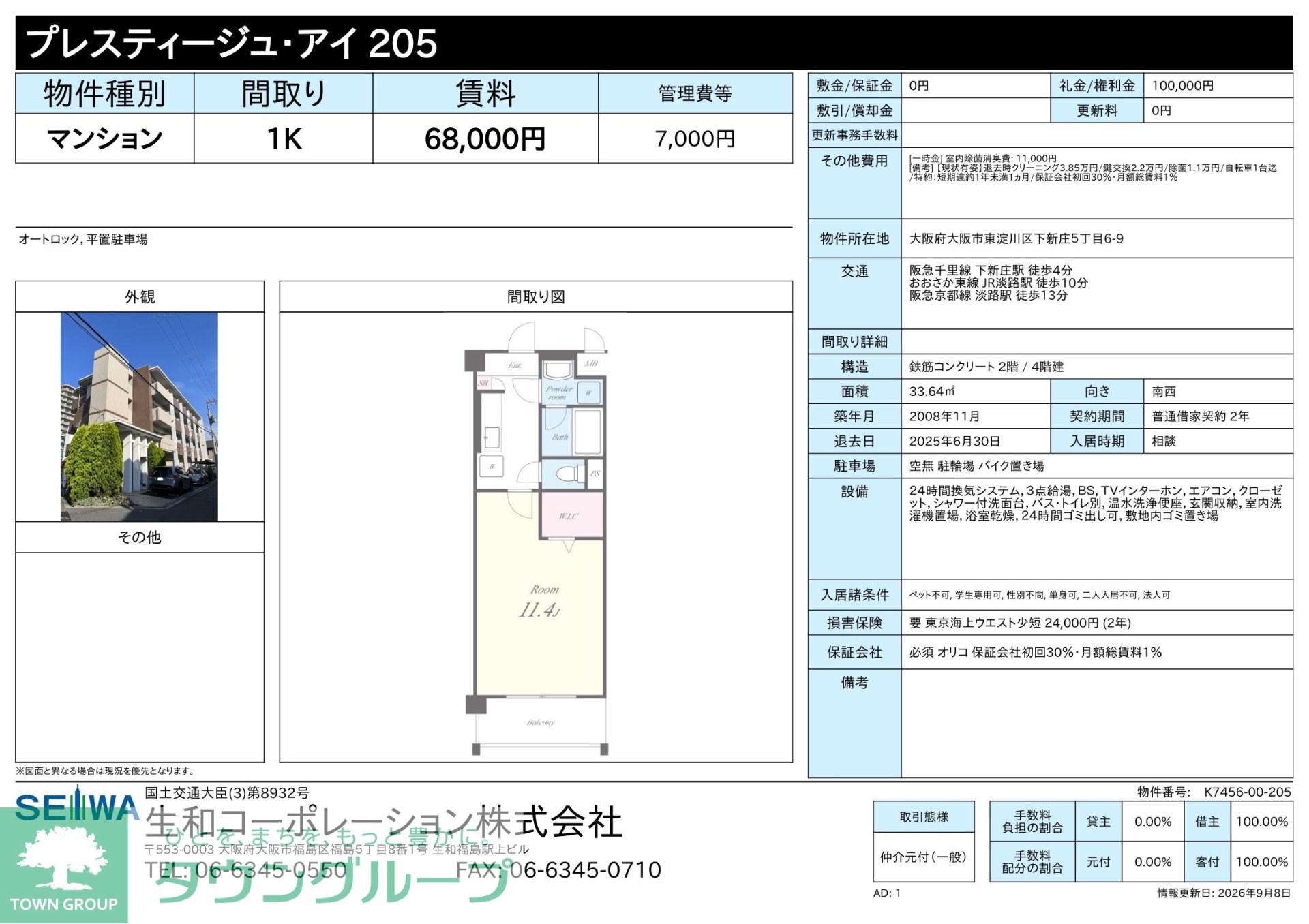Screen dimensions: 1309x924
Task: Click the orientation value 南西
Action: coord(1164,391)
